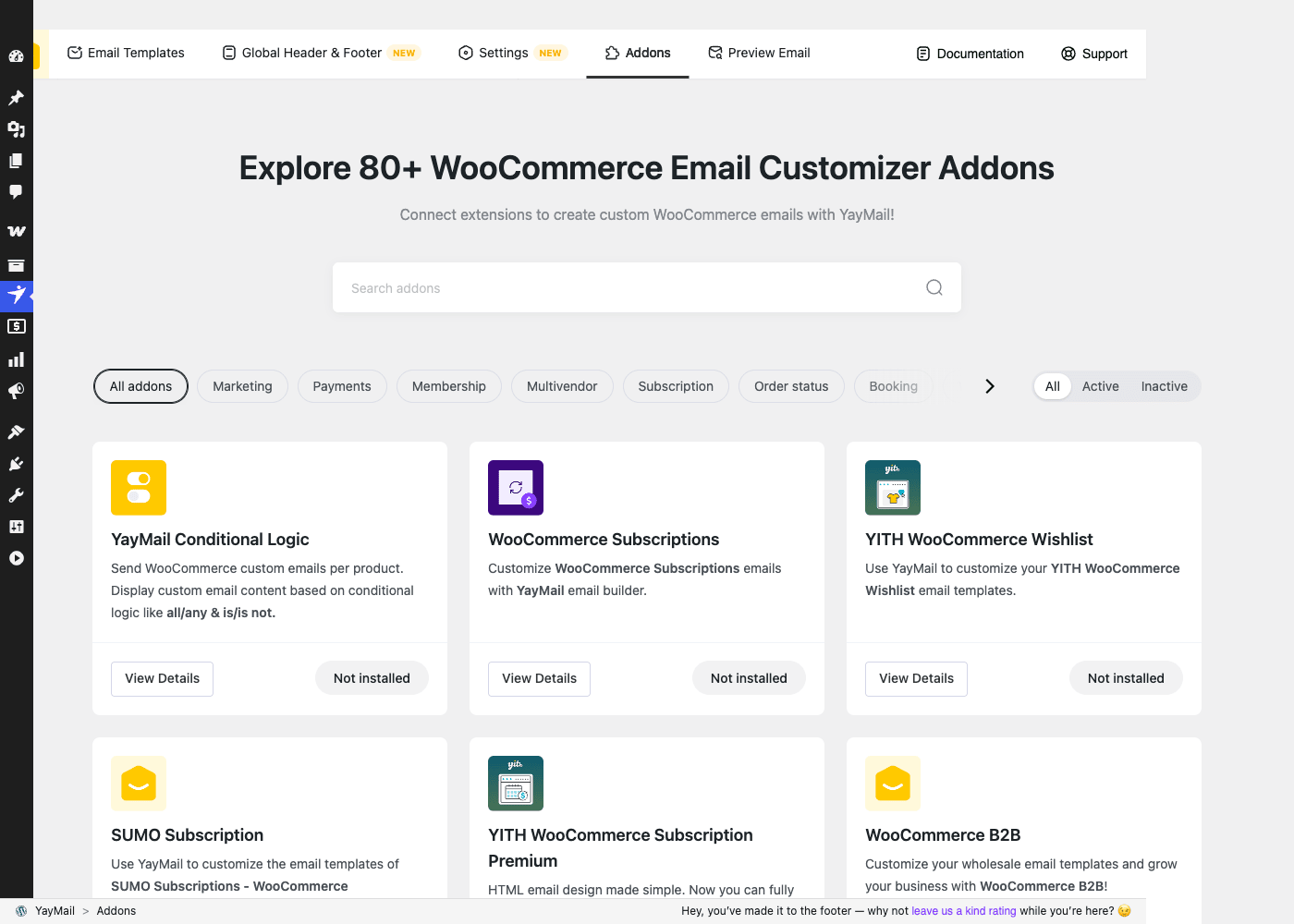Filter addons by Active status
Viewport: 1294px width, 924px height.
(1101, 386)
